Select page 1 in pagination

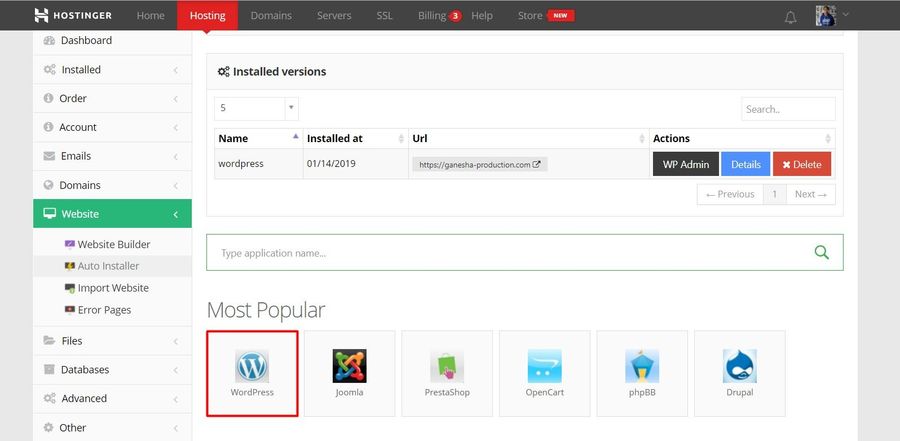coord(774,194)
